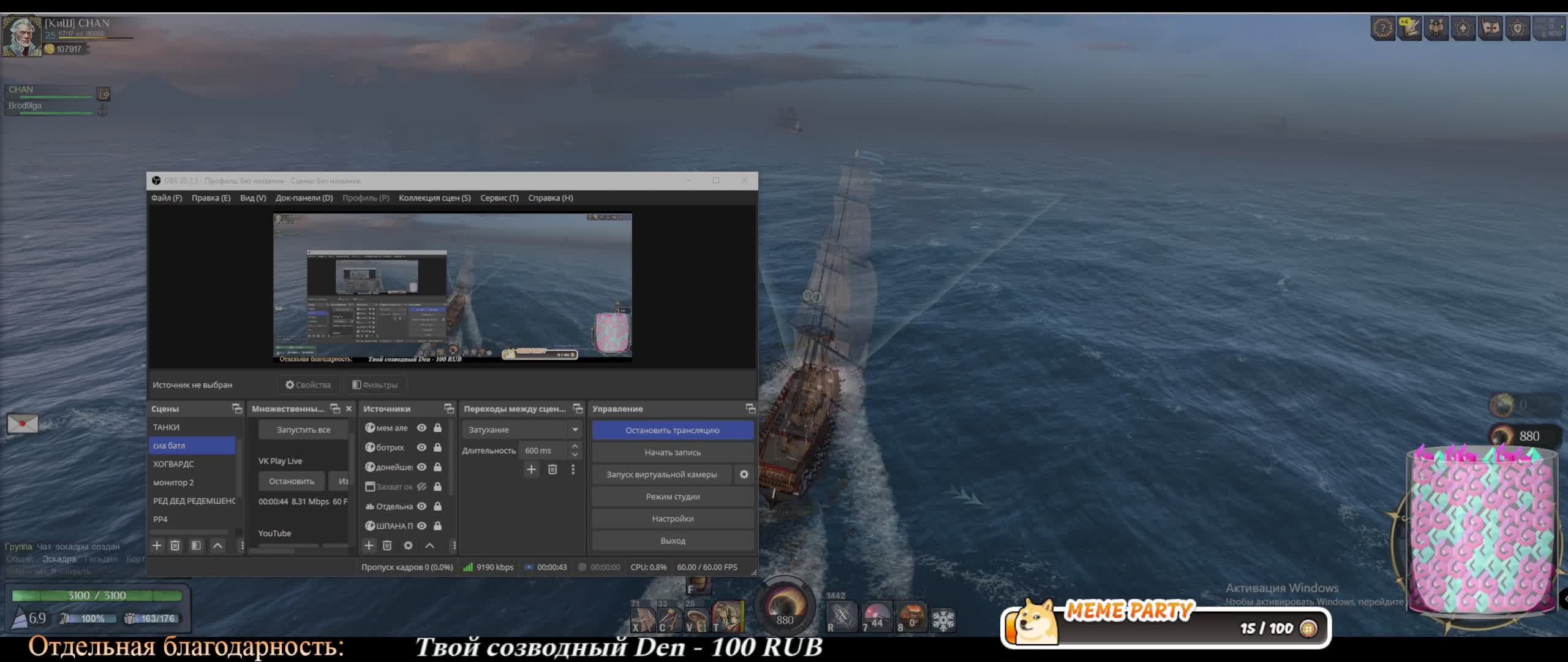Delete selected scene with trash icon

tap(175, 546)
